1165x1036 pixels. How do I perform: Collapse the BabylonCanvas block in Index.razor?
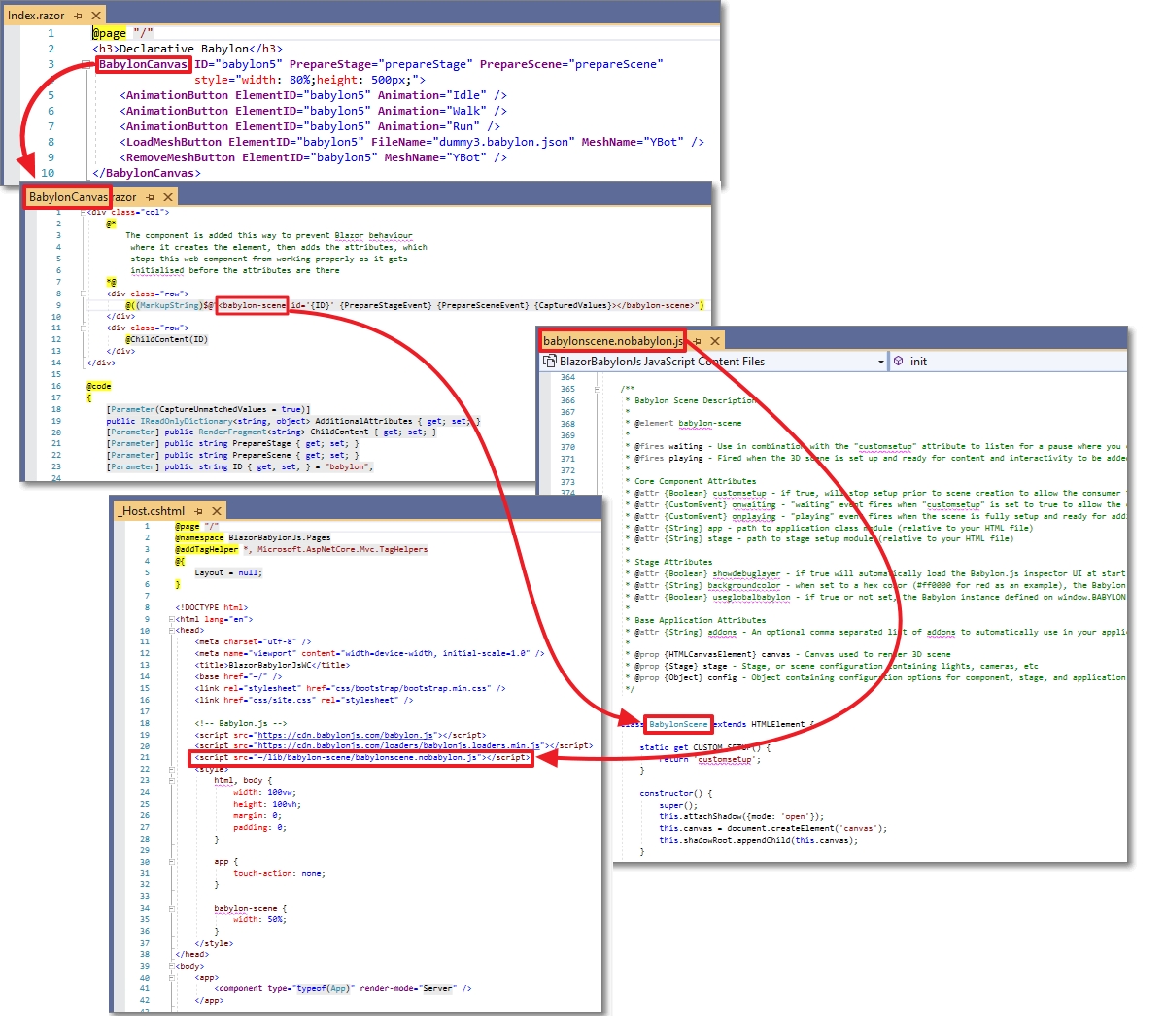click(86, 64)
